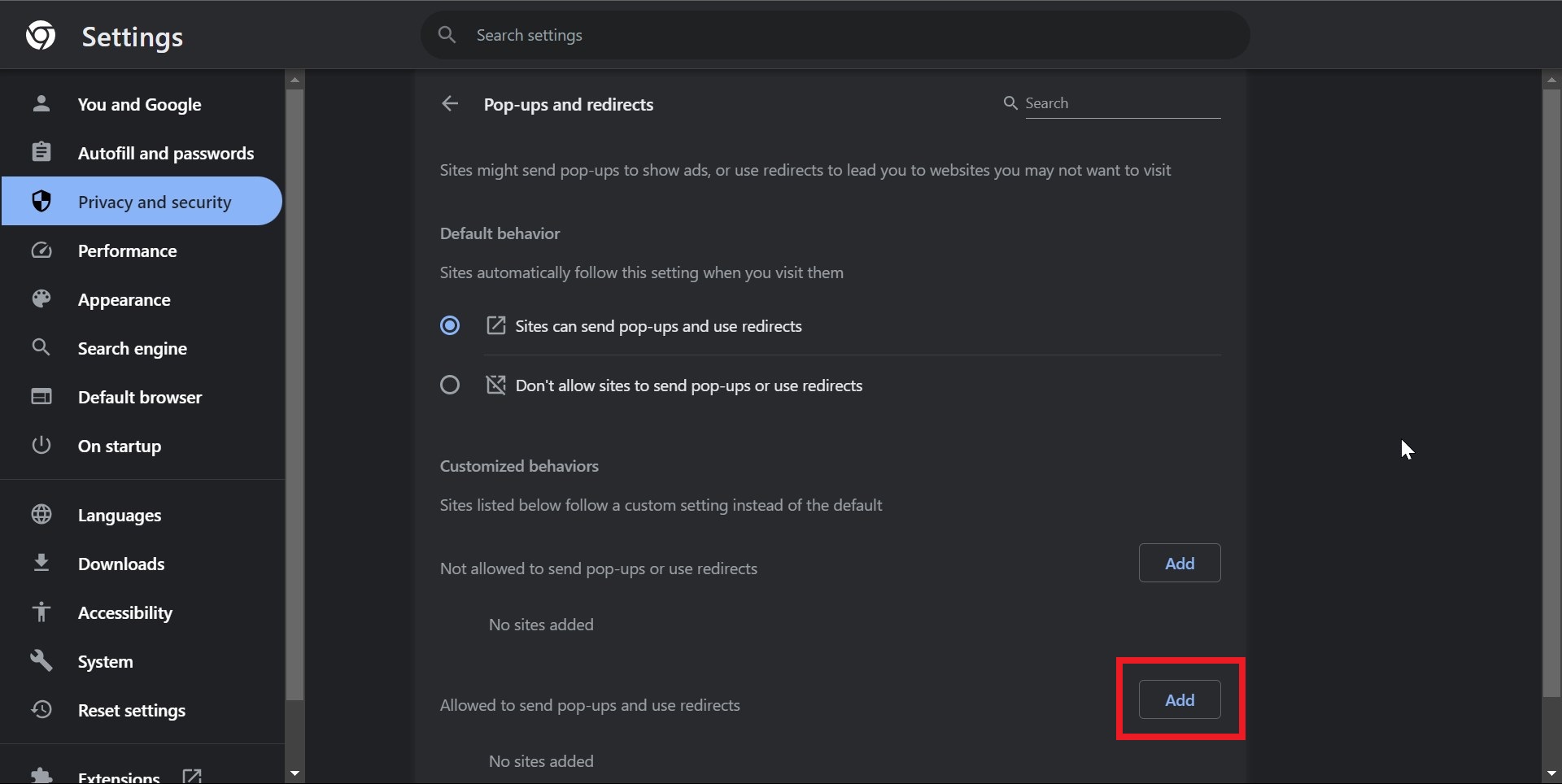
Task: Click the On startup power icon
Action: (x=41, y=446)
